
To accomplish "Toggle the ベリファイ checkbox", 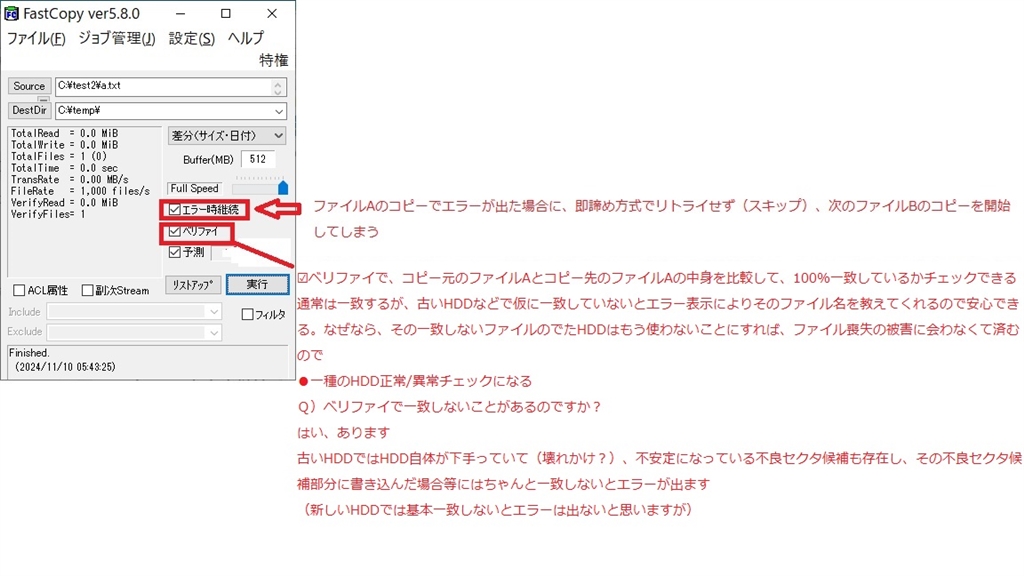I will coord(174,231).
